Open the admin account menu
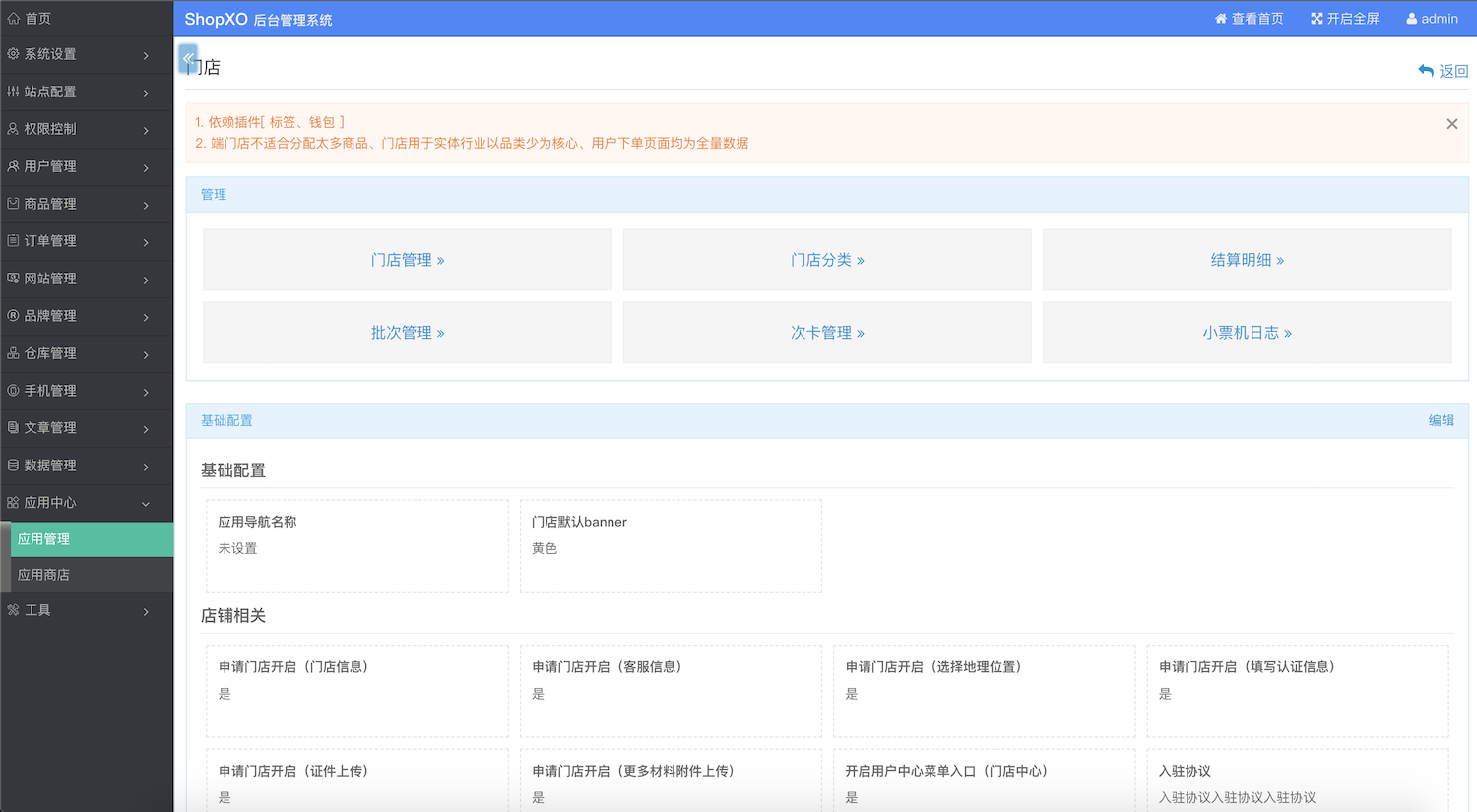 pos(1431,18)
